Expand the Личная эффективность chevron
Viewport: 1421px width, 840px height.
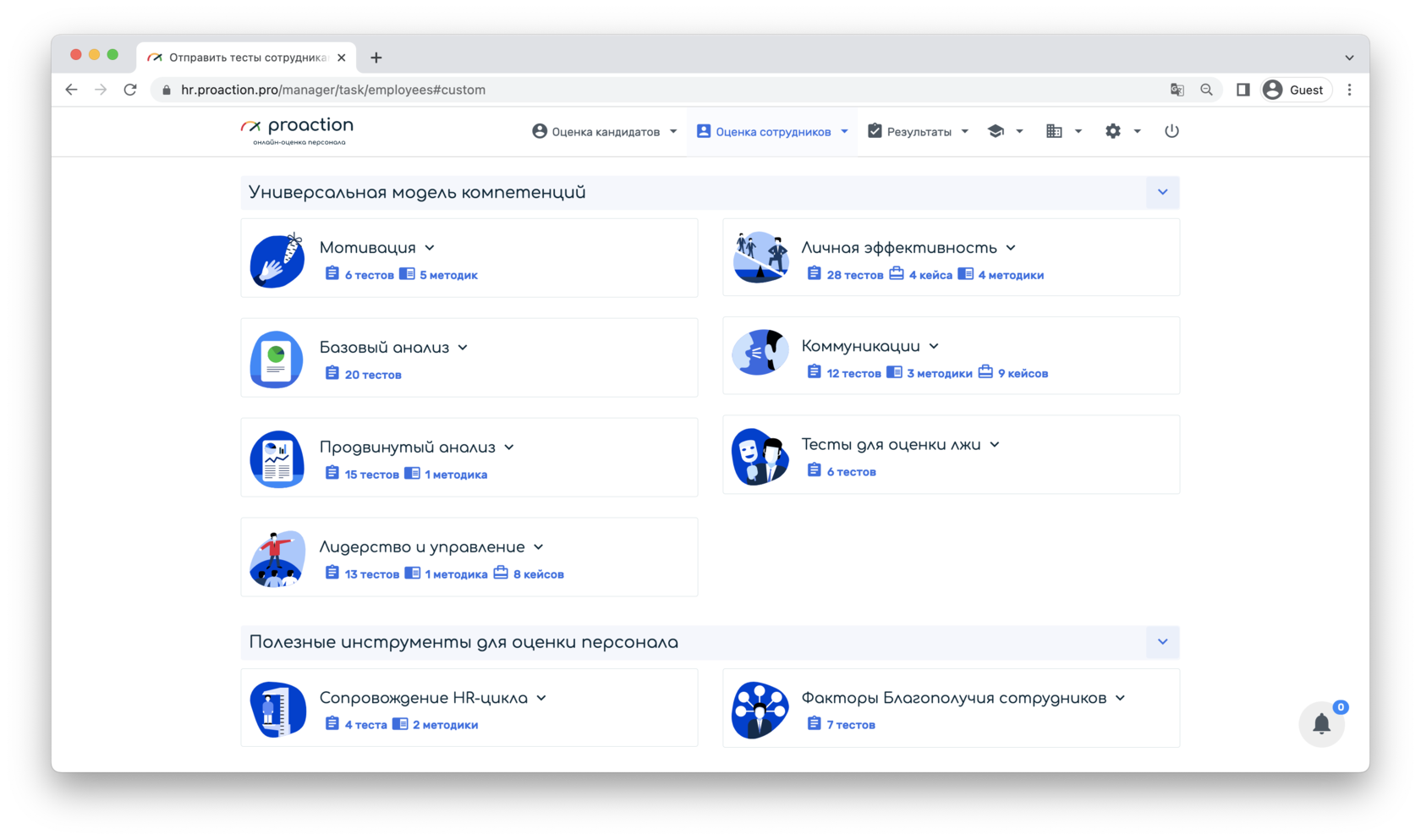(x=1011, y=248)
